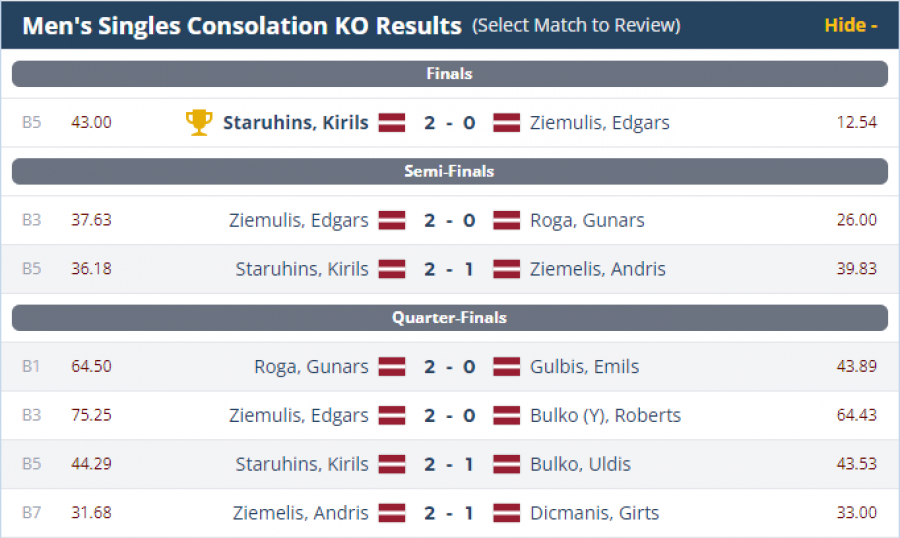Click the flag beside Bulko, Uldis
The height and width of the screenshot is (538, 900).
507,464
